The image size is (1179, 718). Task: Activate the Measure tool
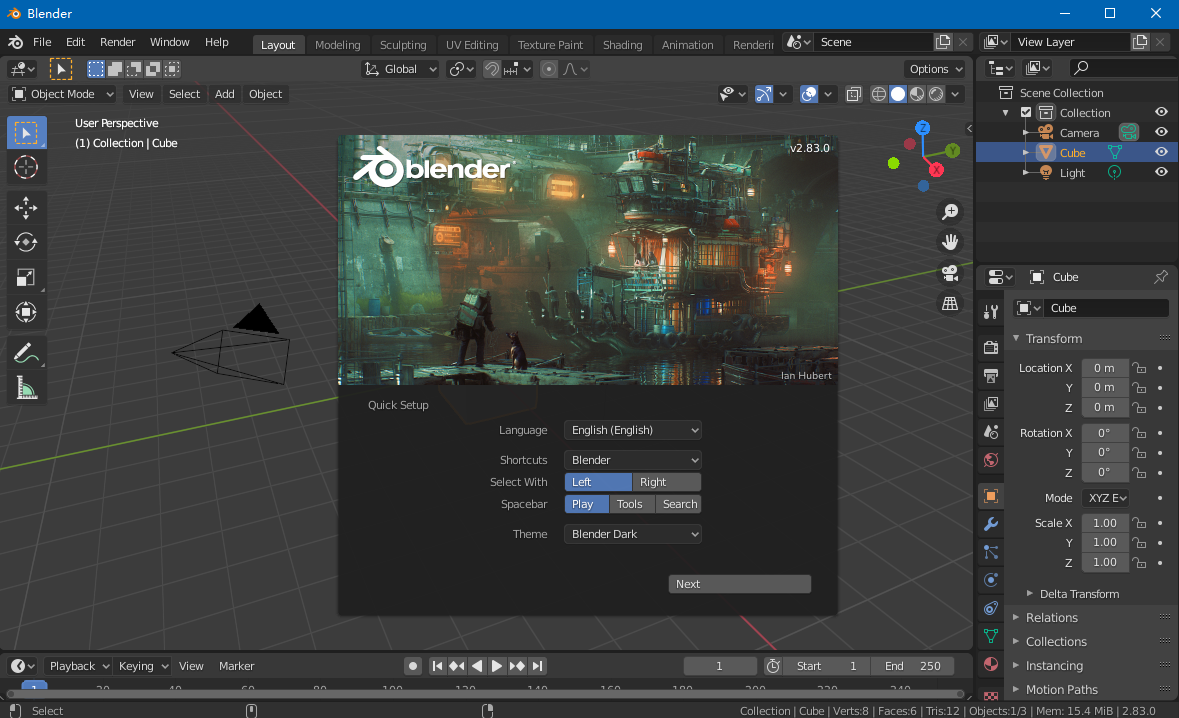[26, 387]
